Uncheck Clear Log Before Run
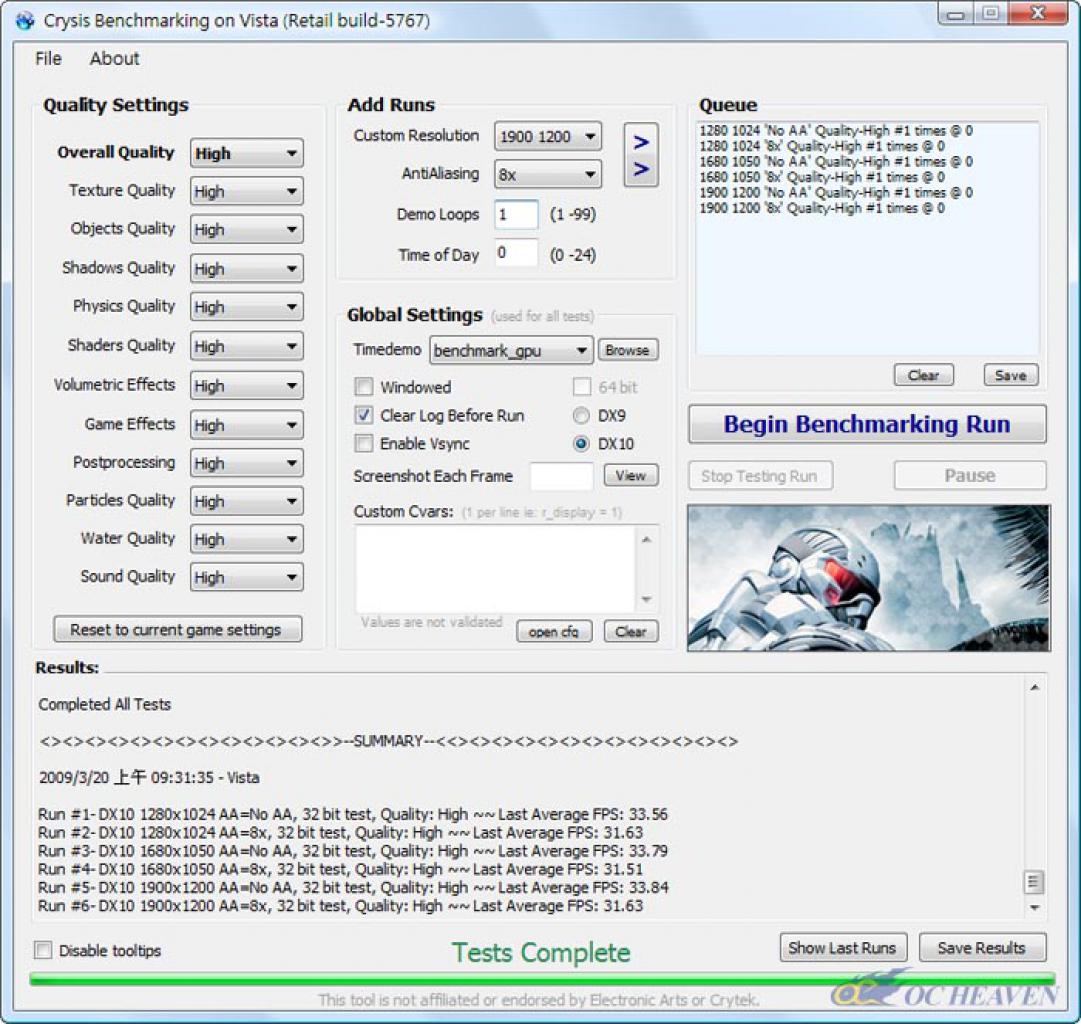This screenshot has width=1081, height=1024. (363, 415)
